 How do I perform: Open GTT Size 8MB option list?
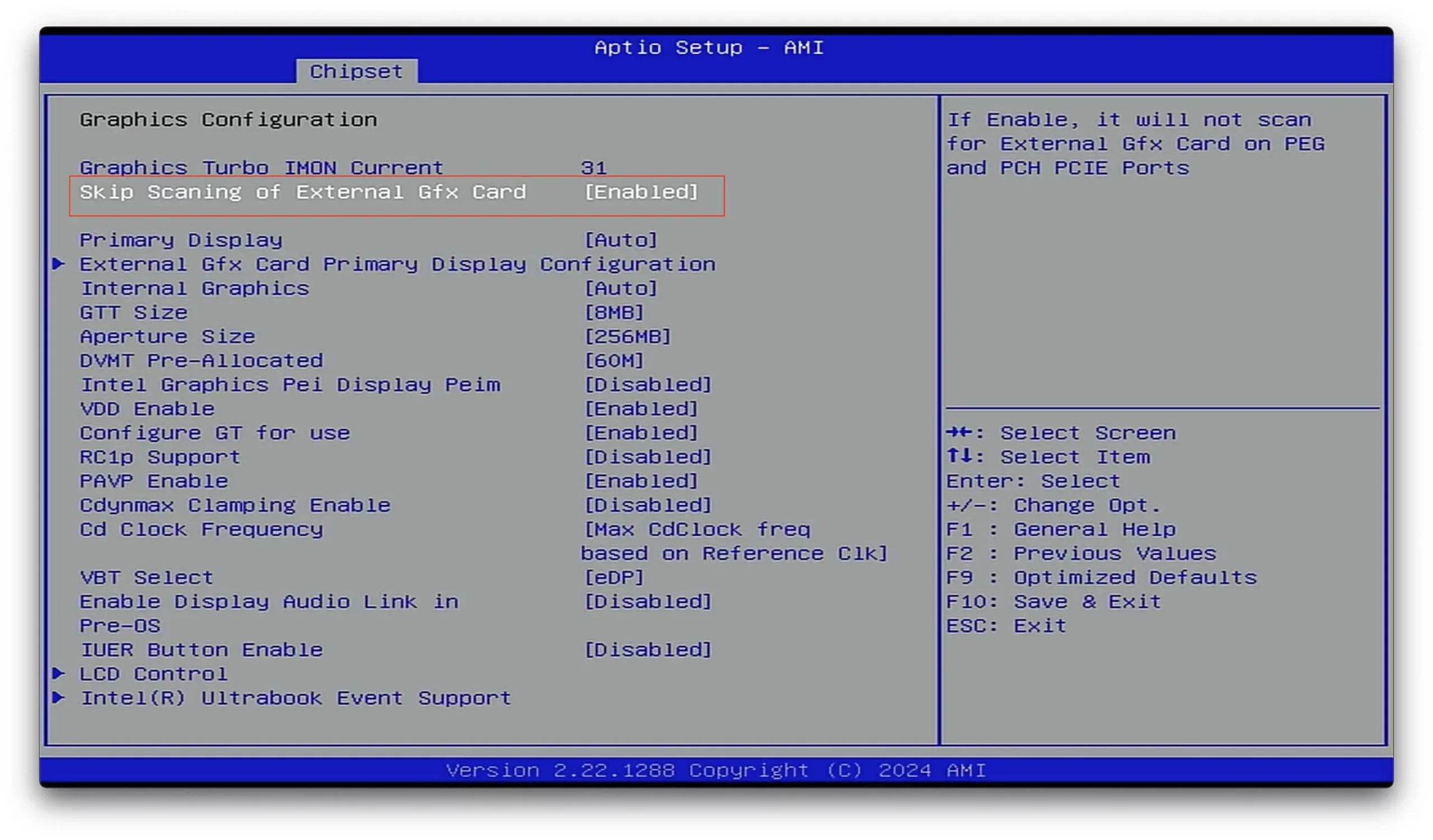click(614, 312)
